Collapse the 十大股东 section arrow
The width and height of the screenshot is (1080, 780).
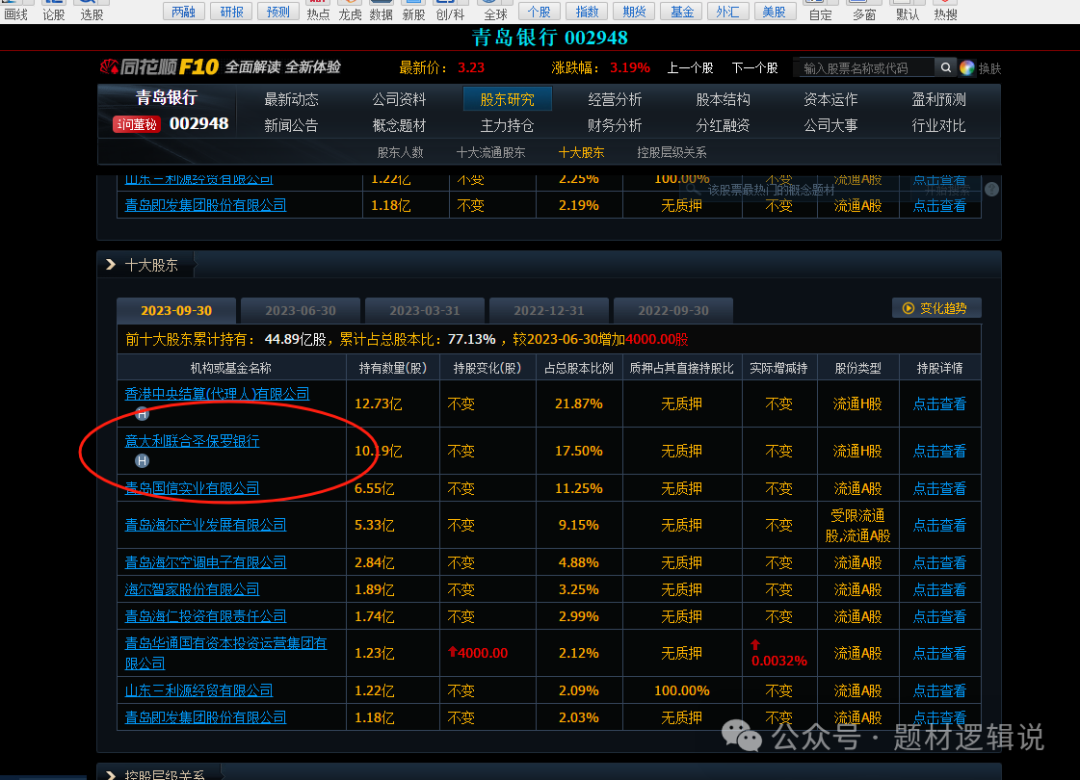point(110,265)
